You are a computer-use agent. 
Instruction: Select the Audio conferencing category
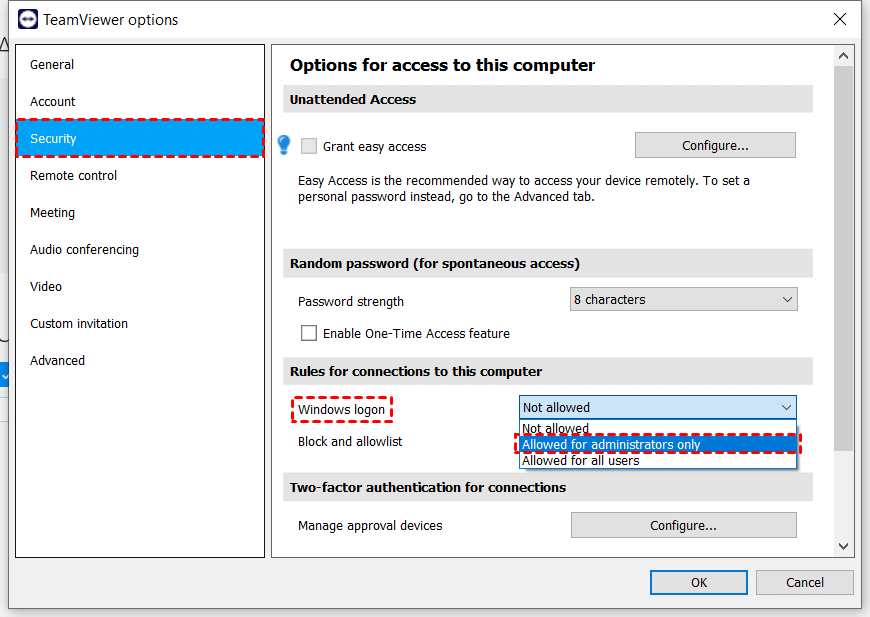point(84,250)
